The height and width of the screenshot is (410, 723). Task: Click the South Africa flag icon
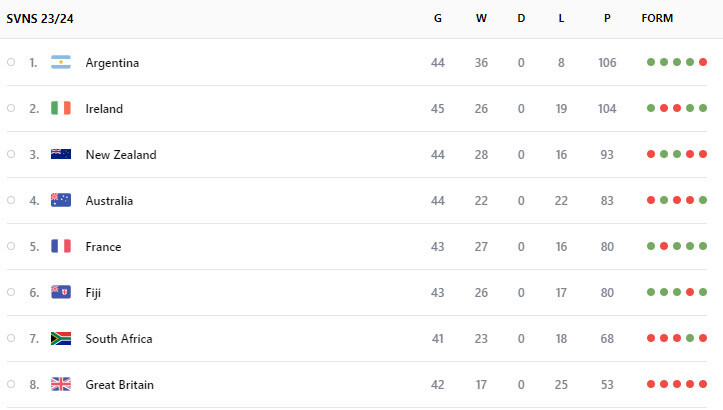point(61,339)
